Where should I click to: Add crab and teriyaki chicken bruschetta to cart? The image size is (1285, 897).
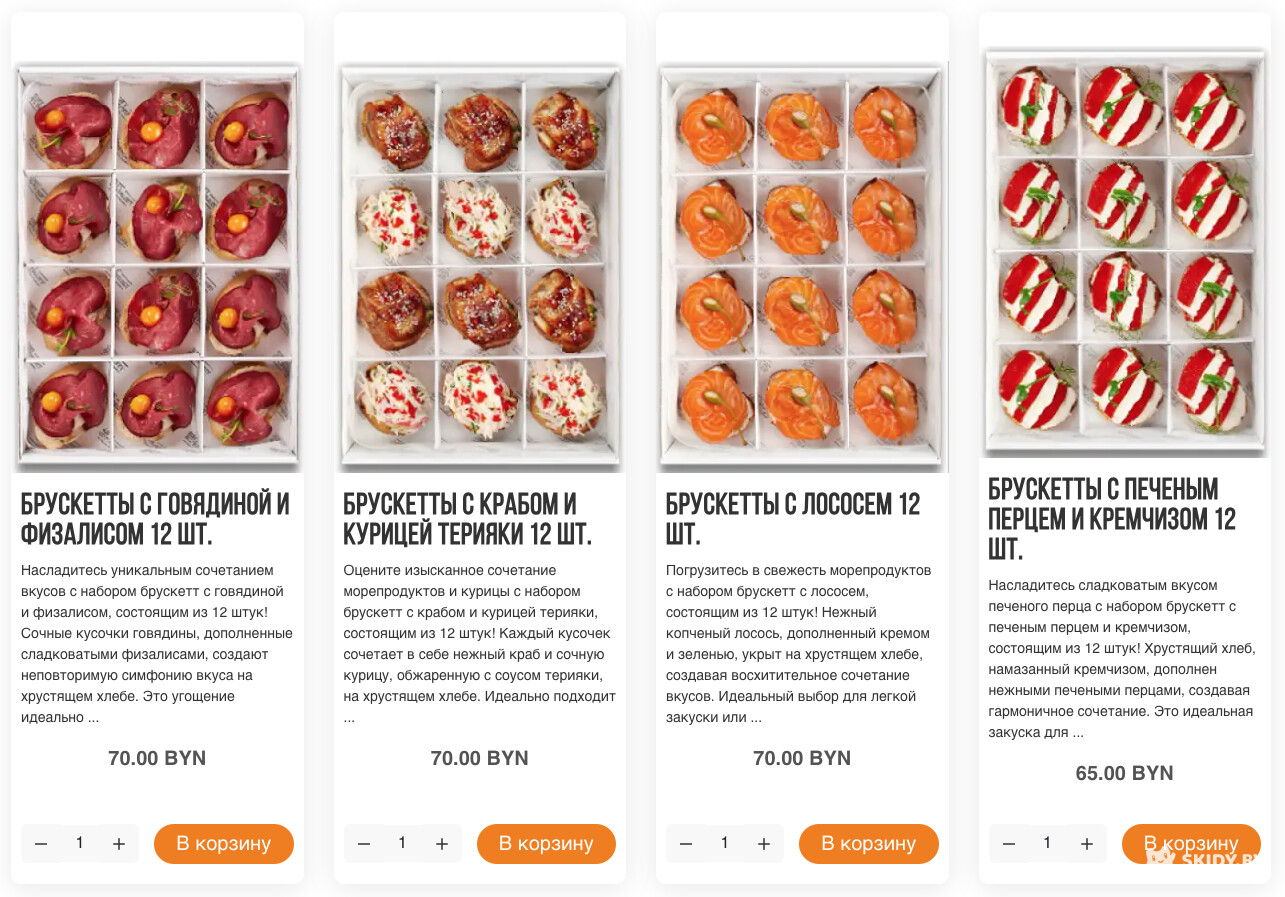[x=546, y=844]
